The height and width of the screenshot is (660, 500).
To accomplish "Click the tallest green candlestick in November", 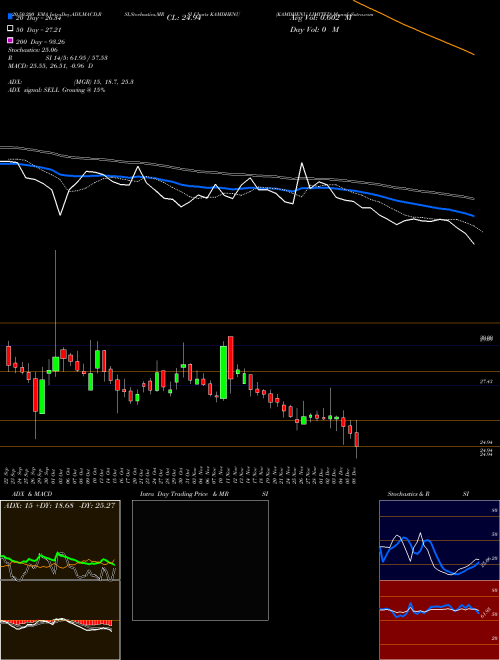I will tap(223, 373).
